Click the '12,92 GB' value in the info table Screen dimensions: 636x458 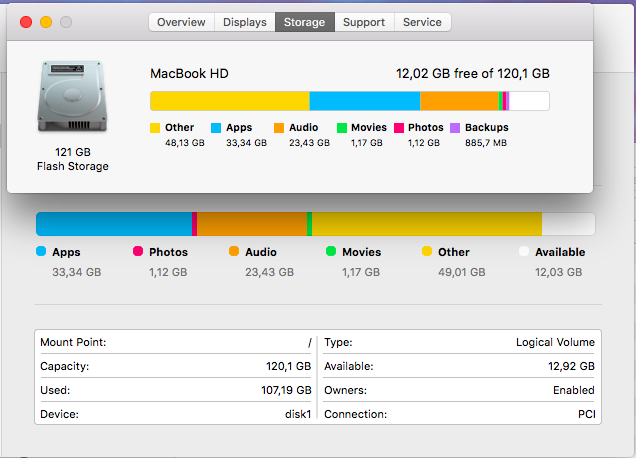[571, 366]
